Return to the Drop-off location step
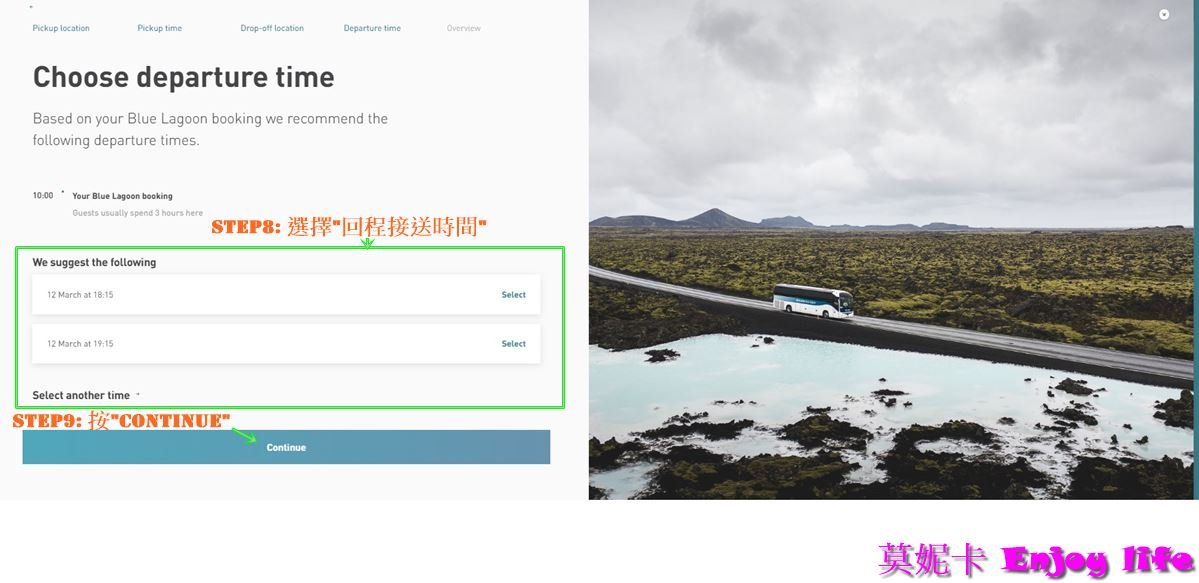The width and height of the screenshot is (1199, 583). pyautogui.click(x=272, y=28)
